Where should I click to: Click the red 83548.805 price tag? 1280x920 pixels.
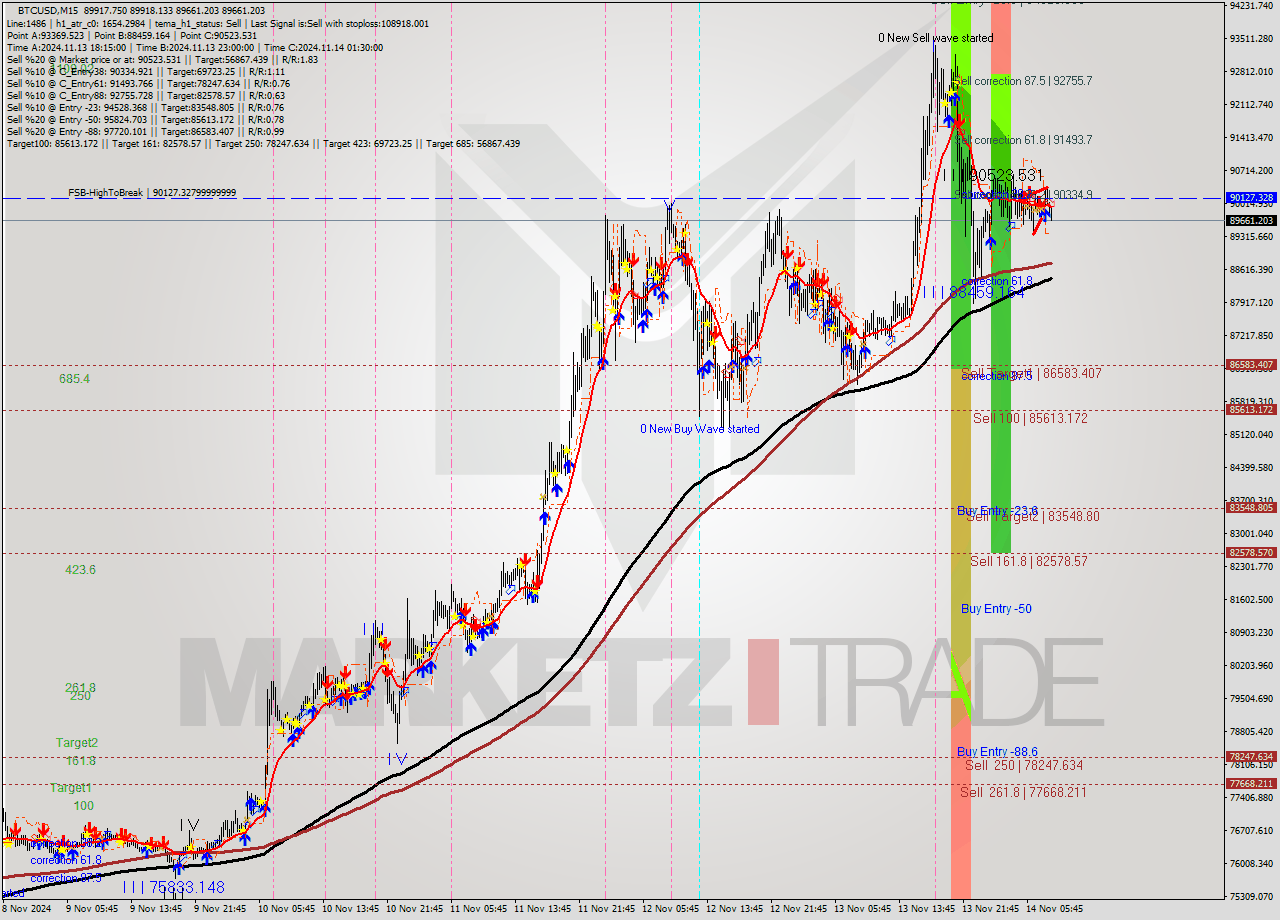coord(1251,508)
